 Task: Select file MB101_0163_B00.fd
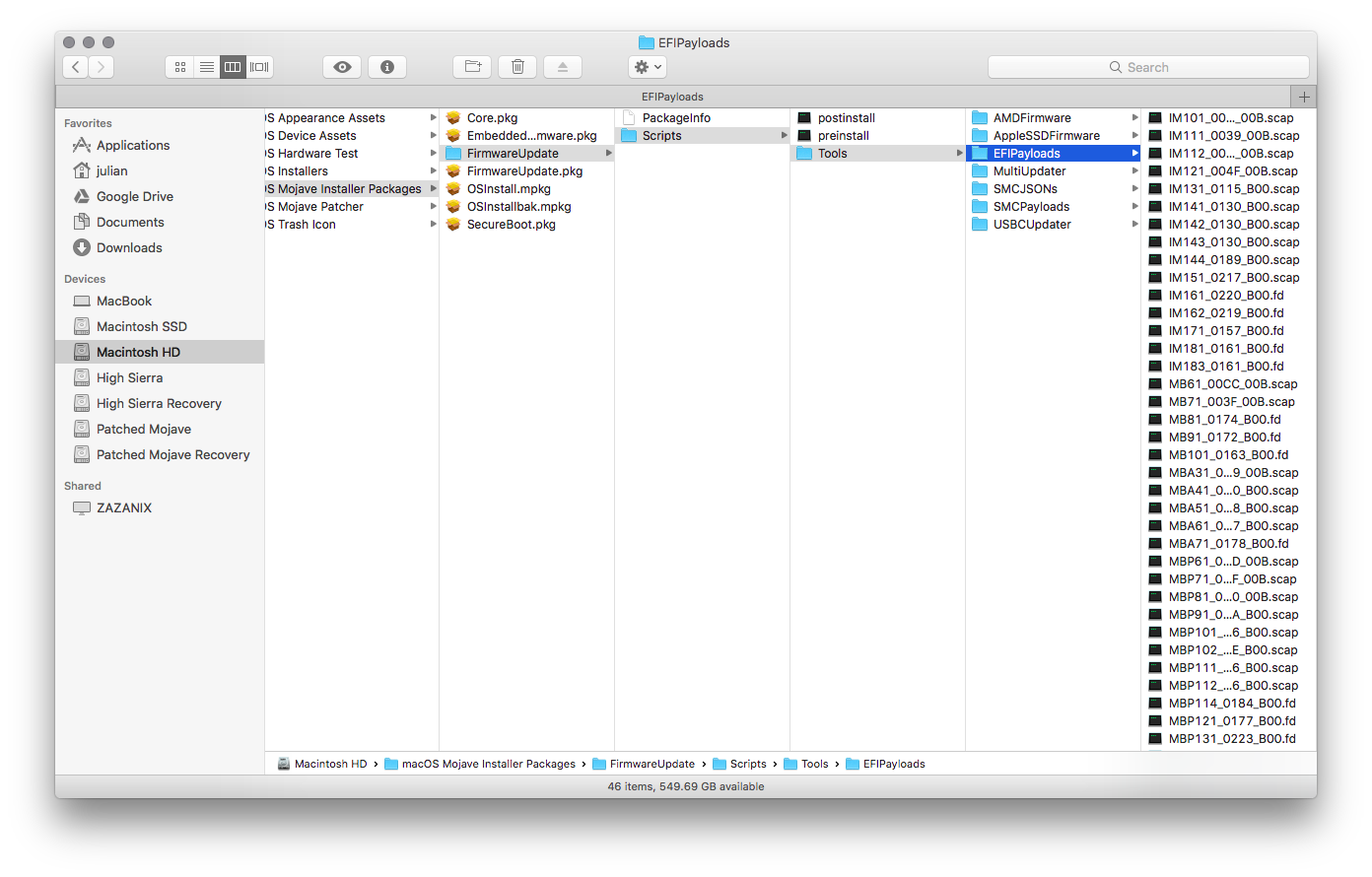tap(1229, 454)
